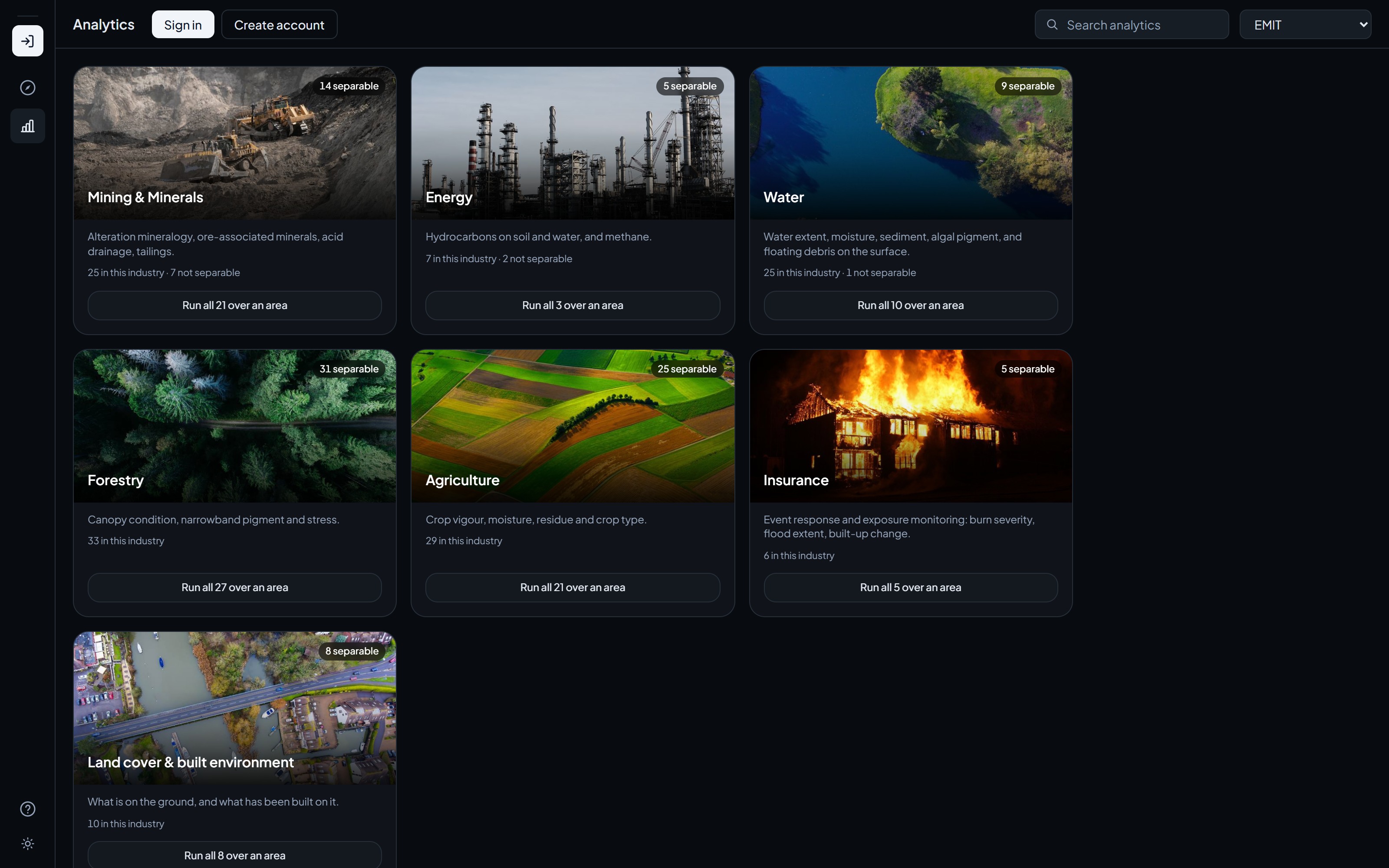Click Run all 21 under Mining & Minerals

coord(235,306)
